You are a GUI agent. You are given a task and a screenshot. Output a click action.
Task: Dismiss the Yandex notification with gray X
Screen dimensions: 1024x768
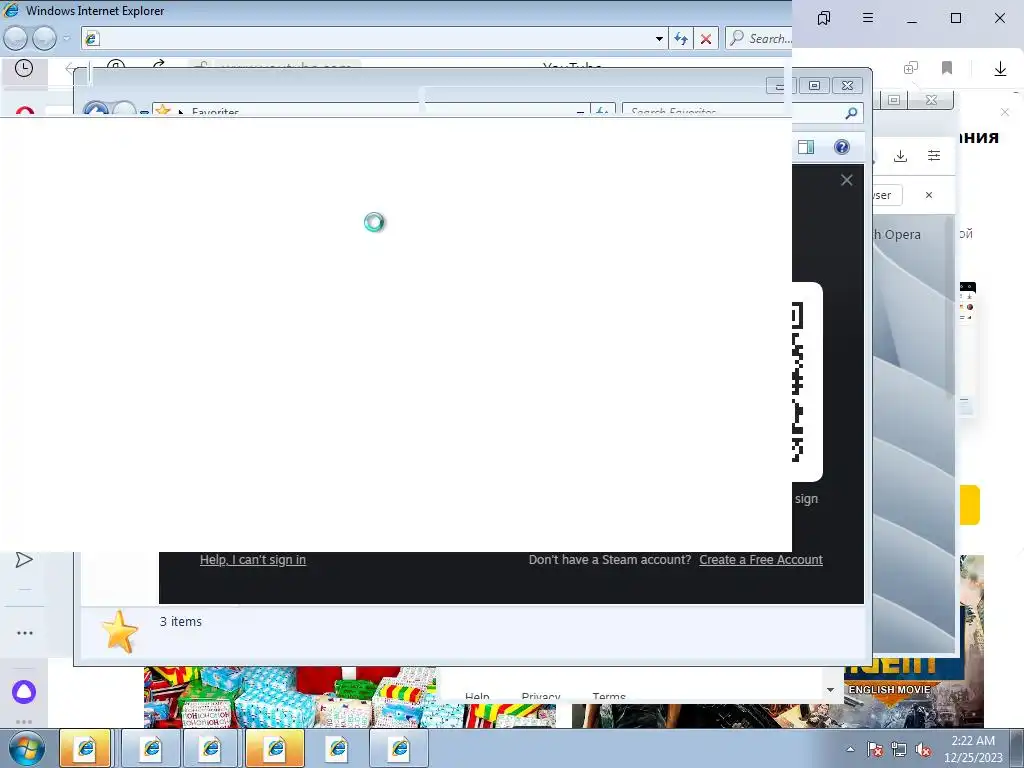(1005, 112)
